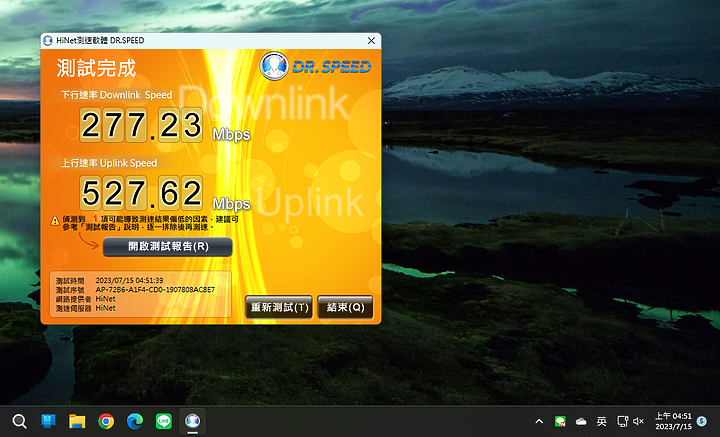Launch Microsoft Edge from the taskbar
Screen dimensions: 720x437
point(135,421)
